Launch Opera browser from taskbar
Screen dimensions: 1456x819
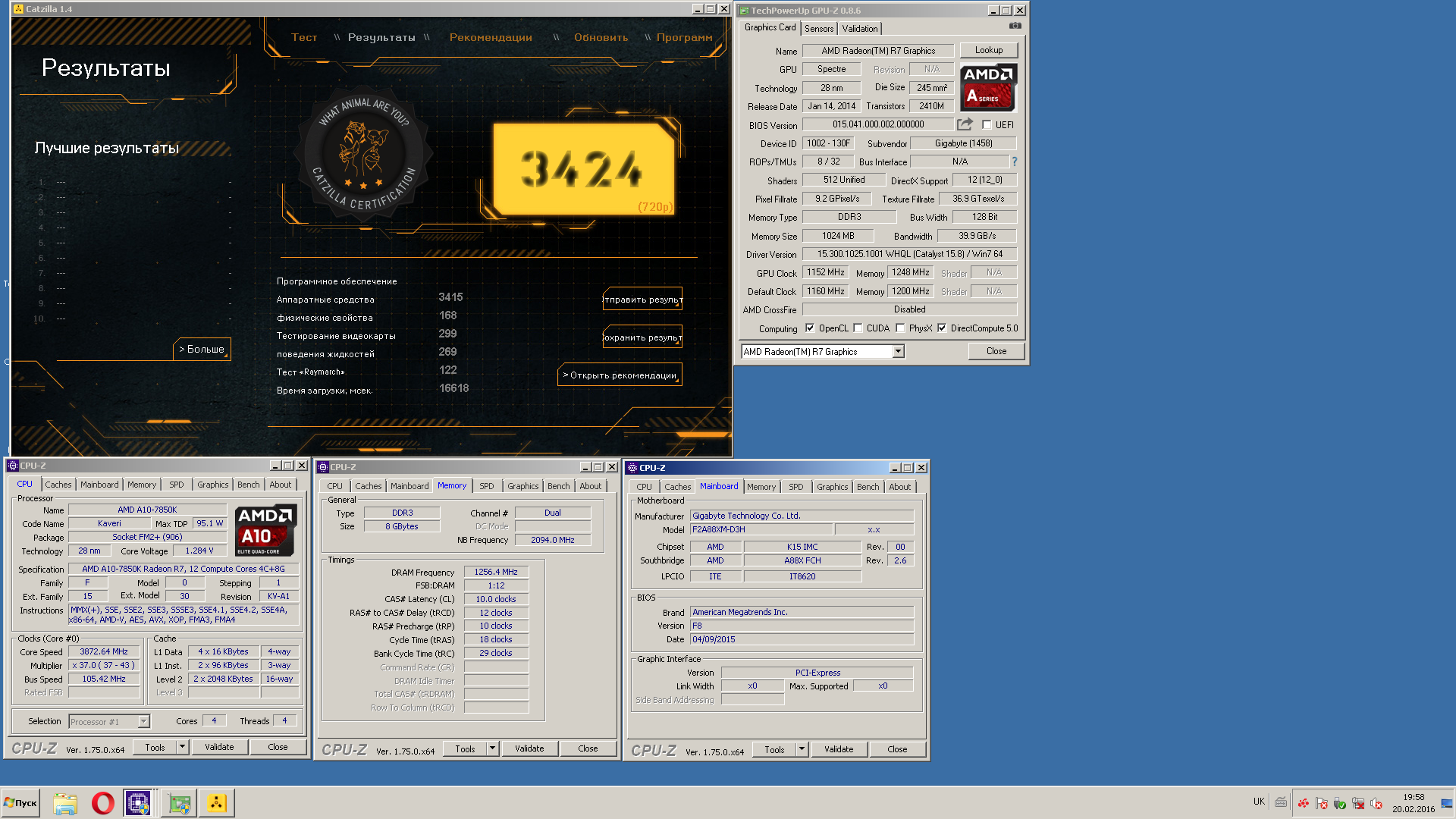click(103, 803)
